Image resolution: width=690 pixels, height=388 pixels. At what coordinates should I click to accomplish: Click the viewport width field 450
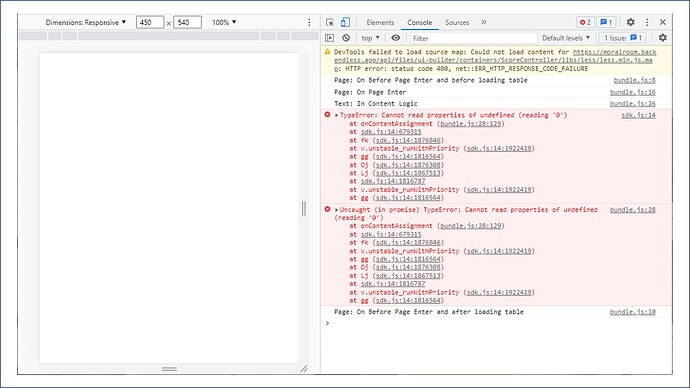(150, 22)
